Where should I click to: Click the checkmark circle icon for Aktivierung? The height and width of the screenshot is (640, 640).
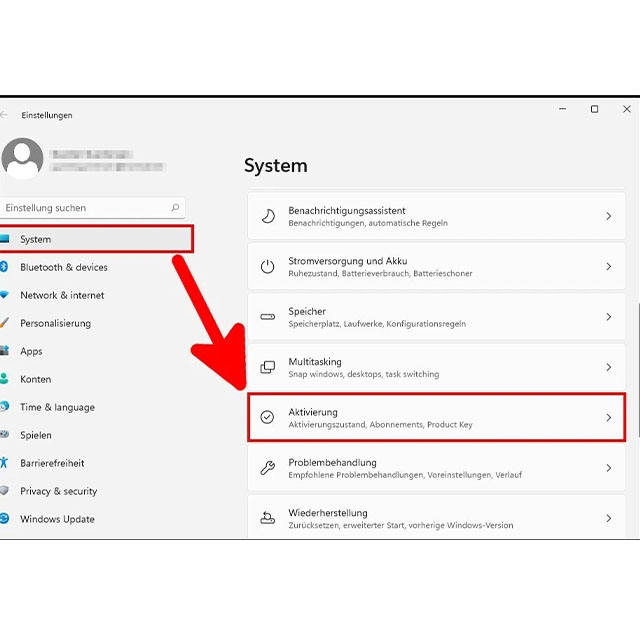click(x=267, y=417)
